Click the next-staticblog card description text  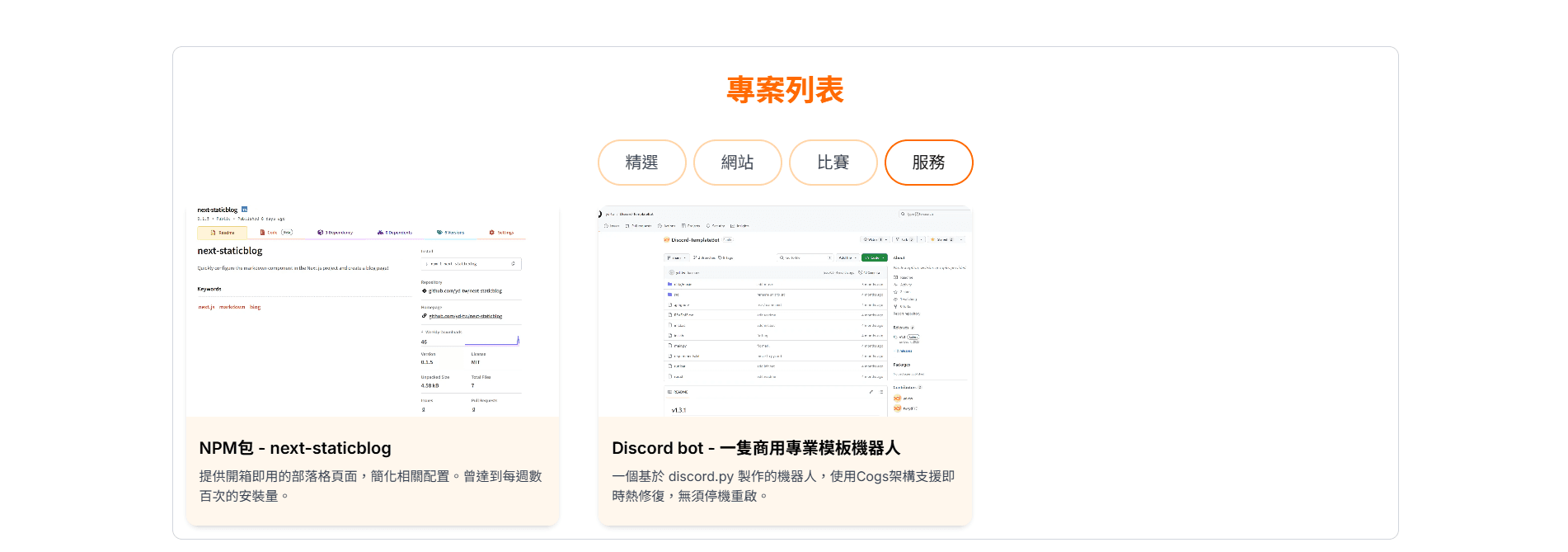[370, 486]
